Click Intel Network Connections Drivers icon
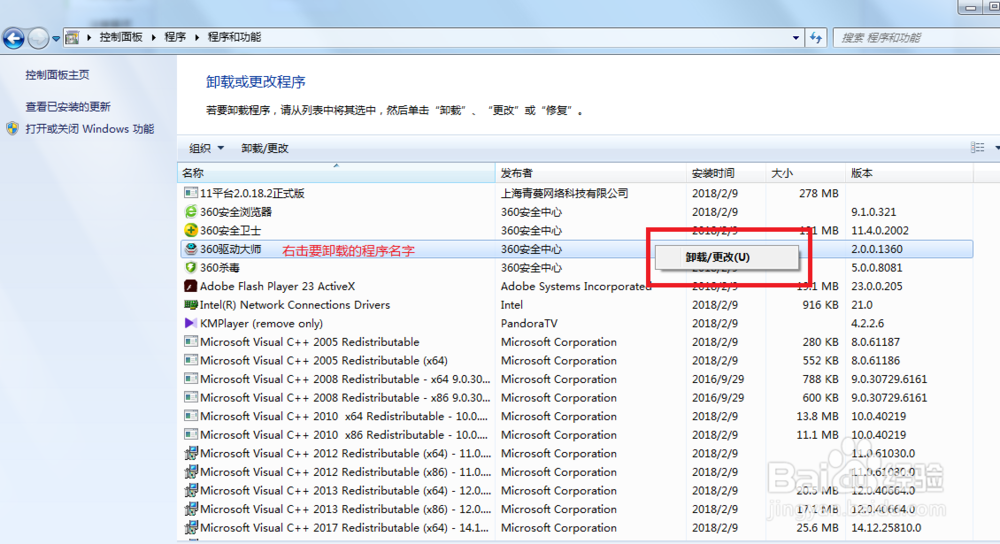 click(x=190, y=304)
